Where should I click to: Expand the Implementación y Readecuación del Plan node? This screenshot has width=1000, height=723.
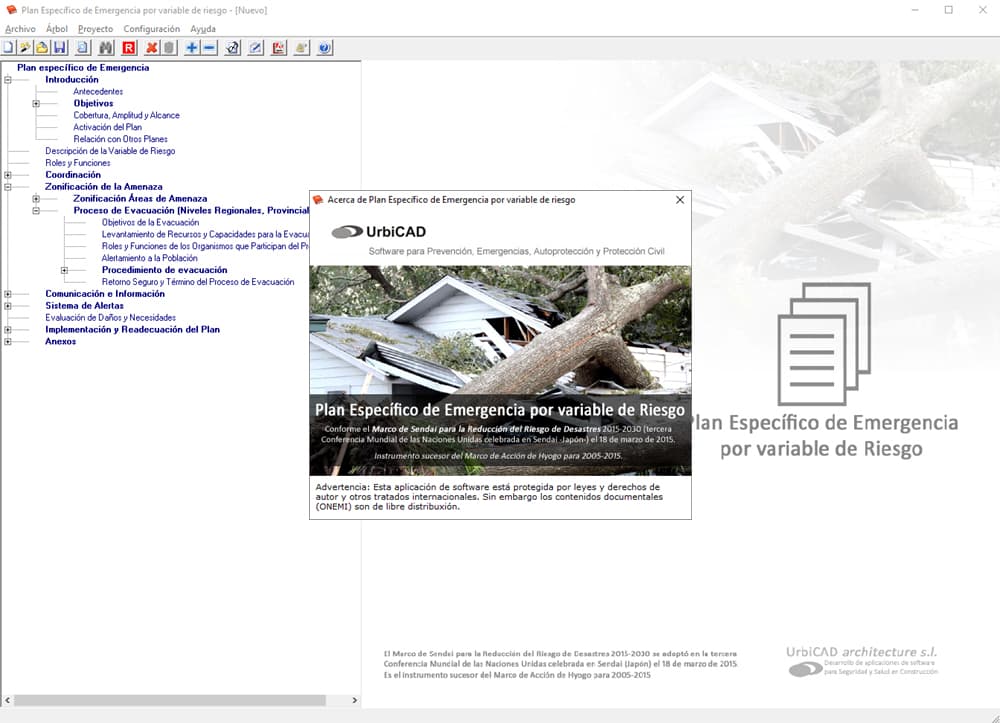[x=8, y=330]
